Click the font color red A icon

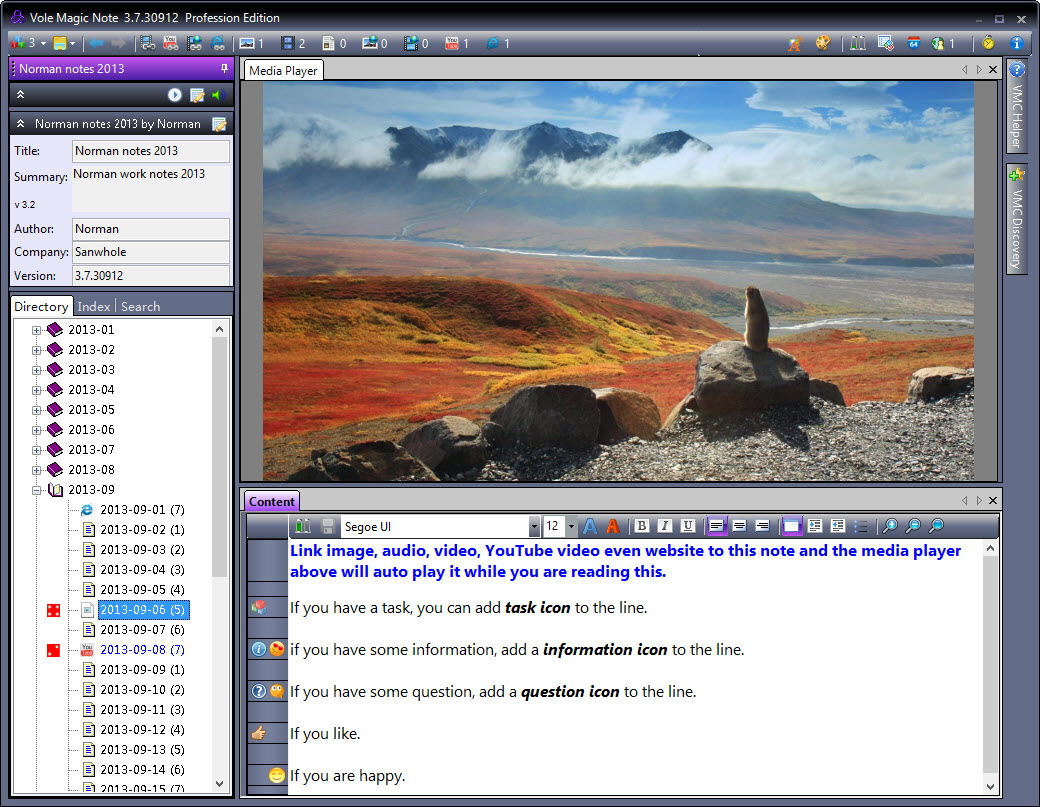pyautogui.click(x=613, y=526)
